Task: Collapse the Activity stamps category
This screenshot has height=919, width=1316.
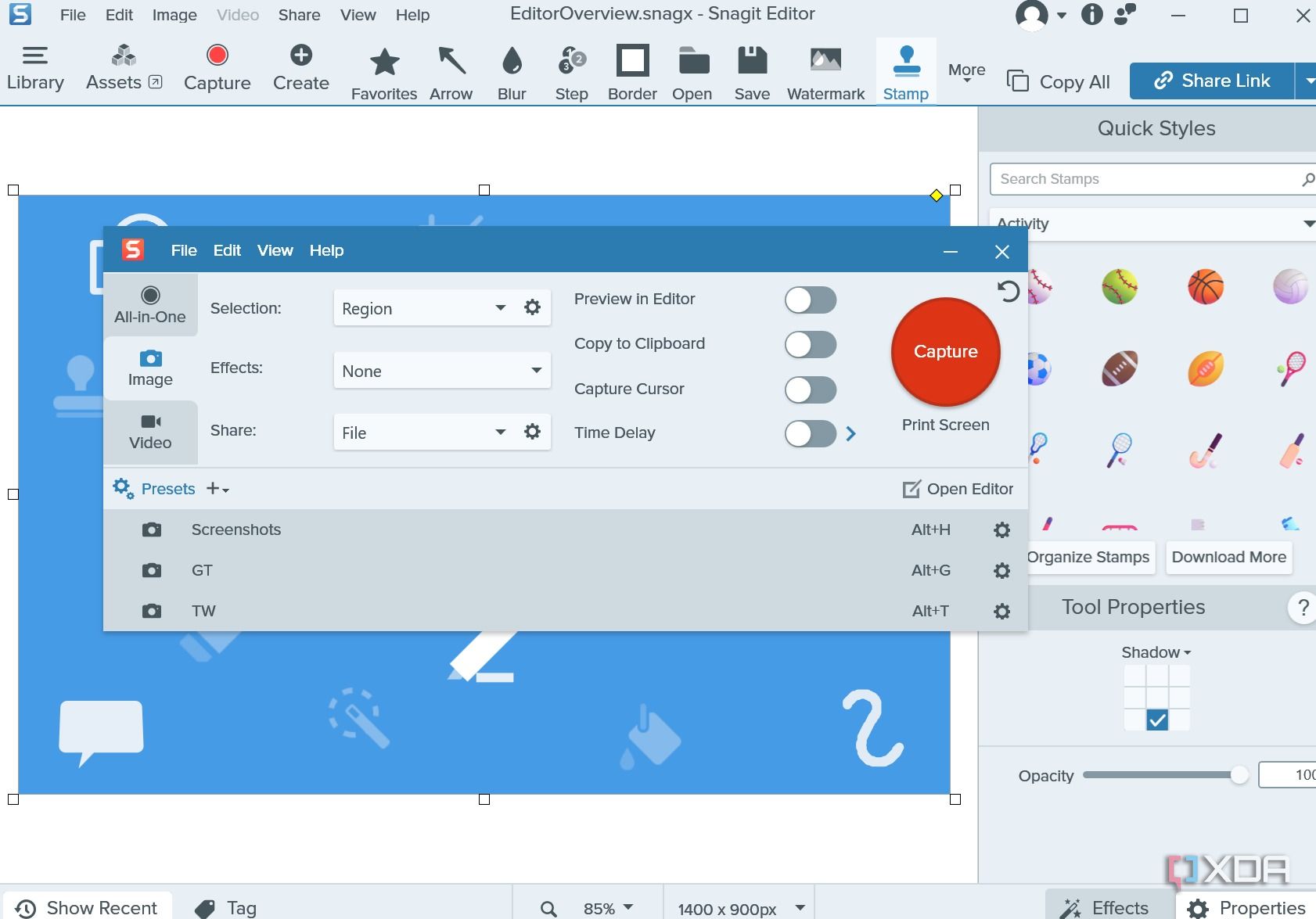Action: [1308, 224]
